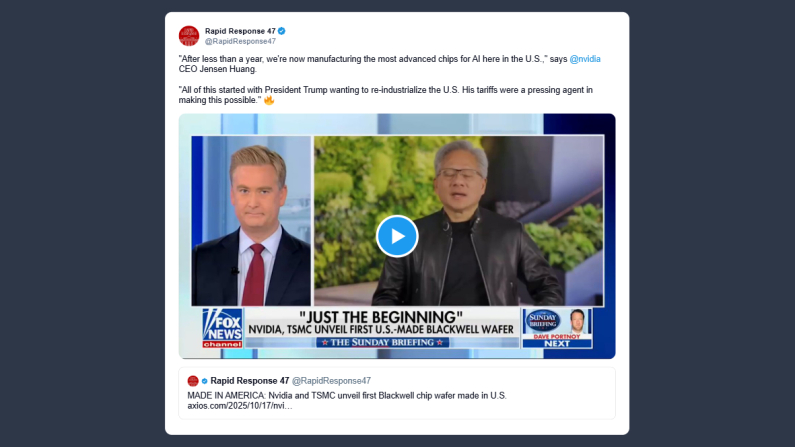Click the Sunday Briefing star banner
Screen dimensions: 795x447
coord(382,343)
